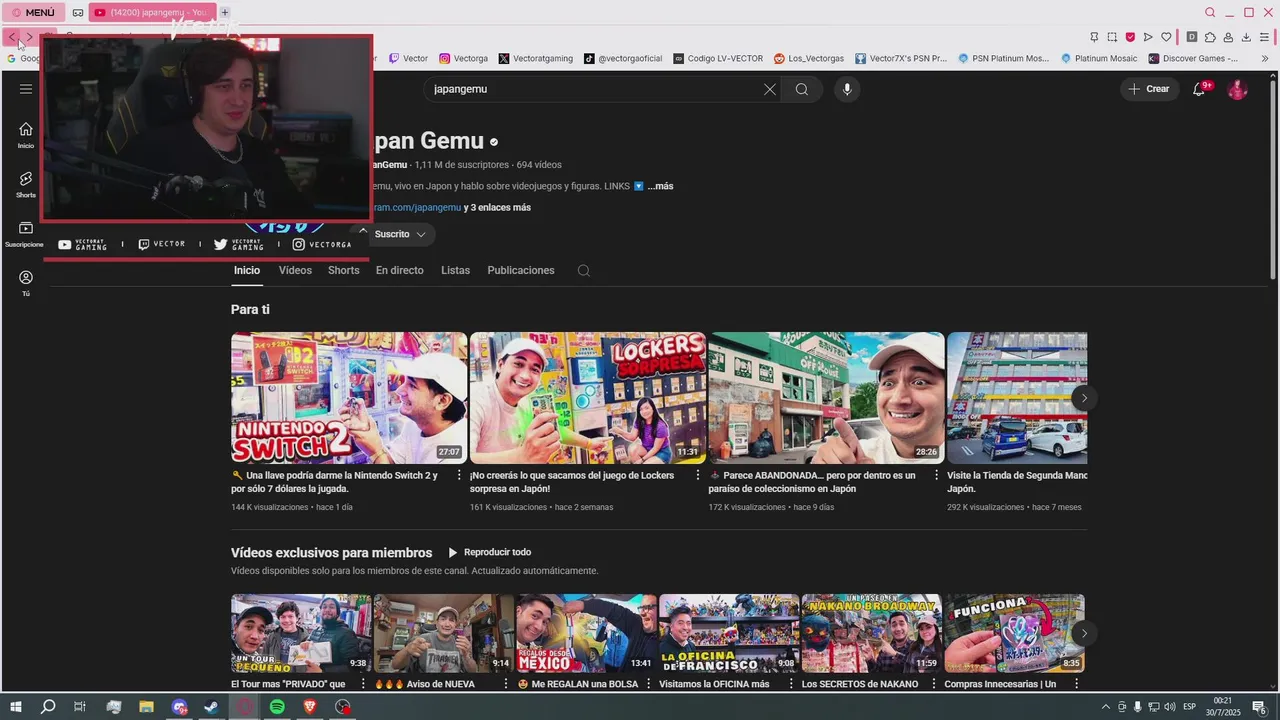Click the browser search icon in title bar
Screen dimensions: 1280x720
click(x=1210, y=13)
